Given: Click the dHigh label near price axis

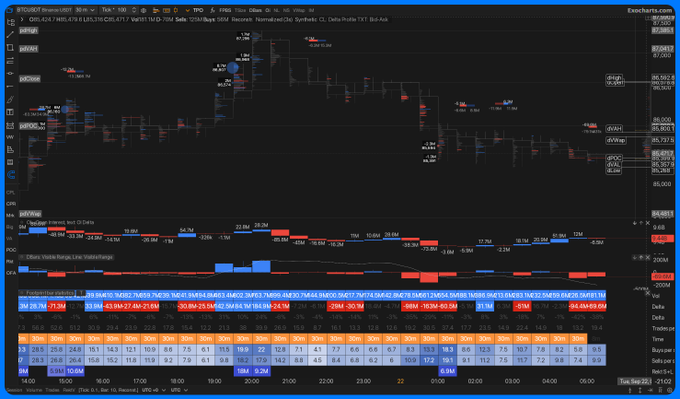Looking at the screenshot, I should point(614,78).
